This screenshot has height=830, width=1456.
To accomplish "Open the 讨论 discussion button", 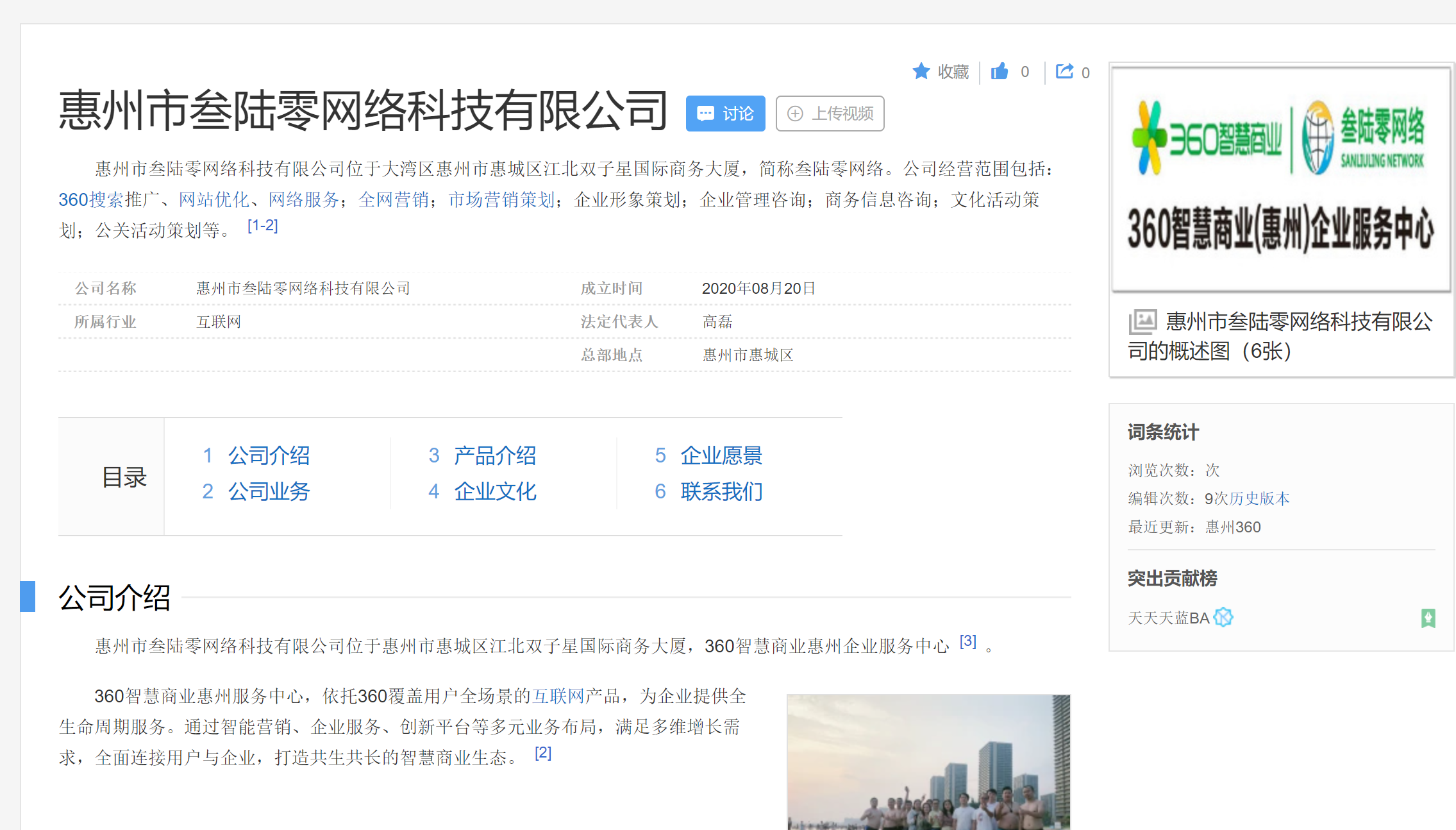I will point(725,114).
